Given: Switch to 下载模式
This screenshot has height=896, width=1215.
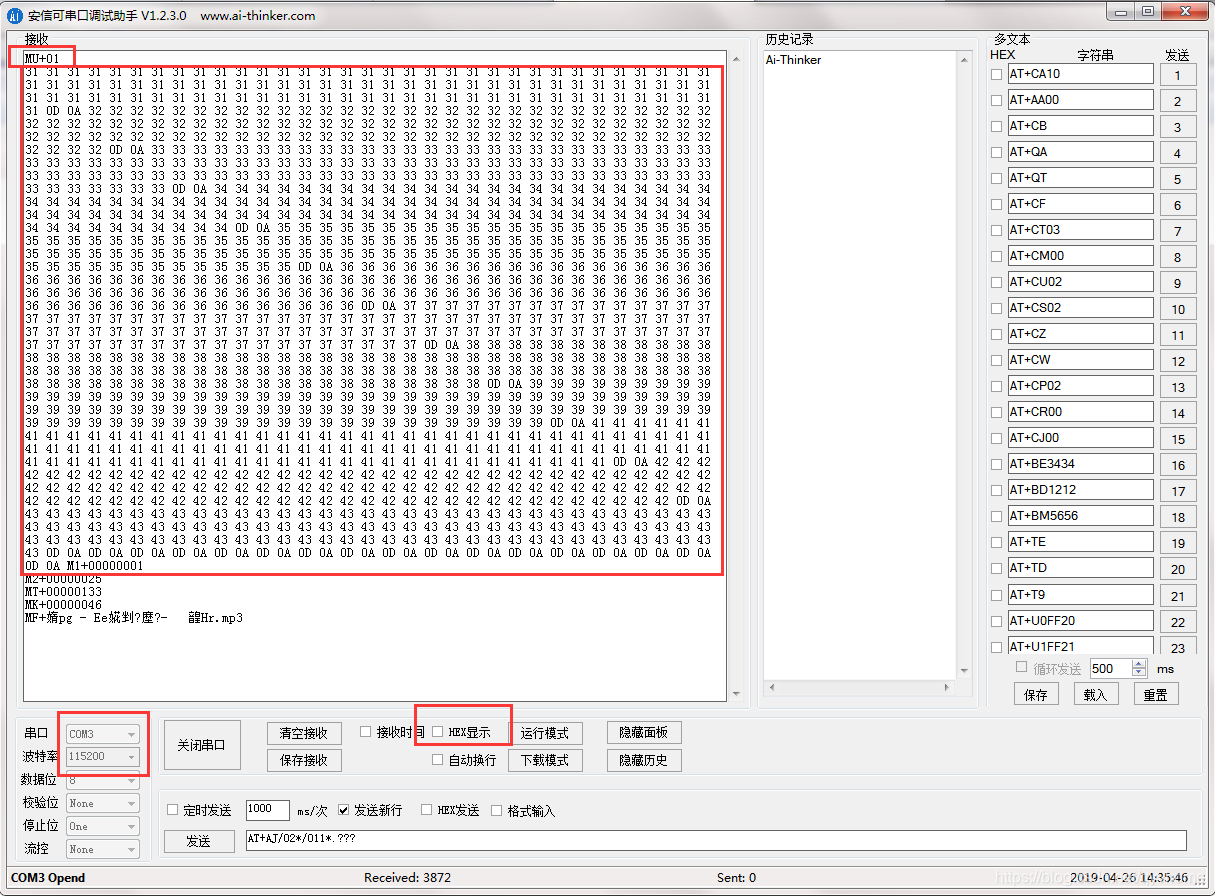Looking at the screenshot, I should [x=545, y=760].
